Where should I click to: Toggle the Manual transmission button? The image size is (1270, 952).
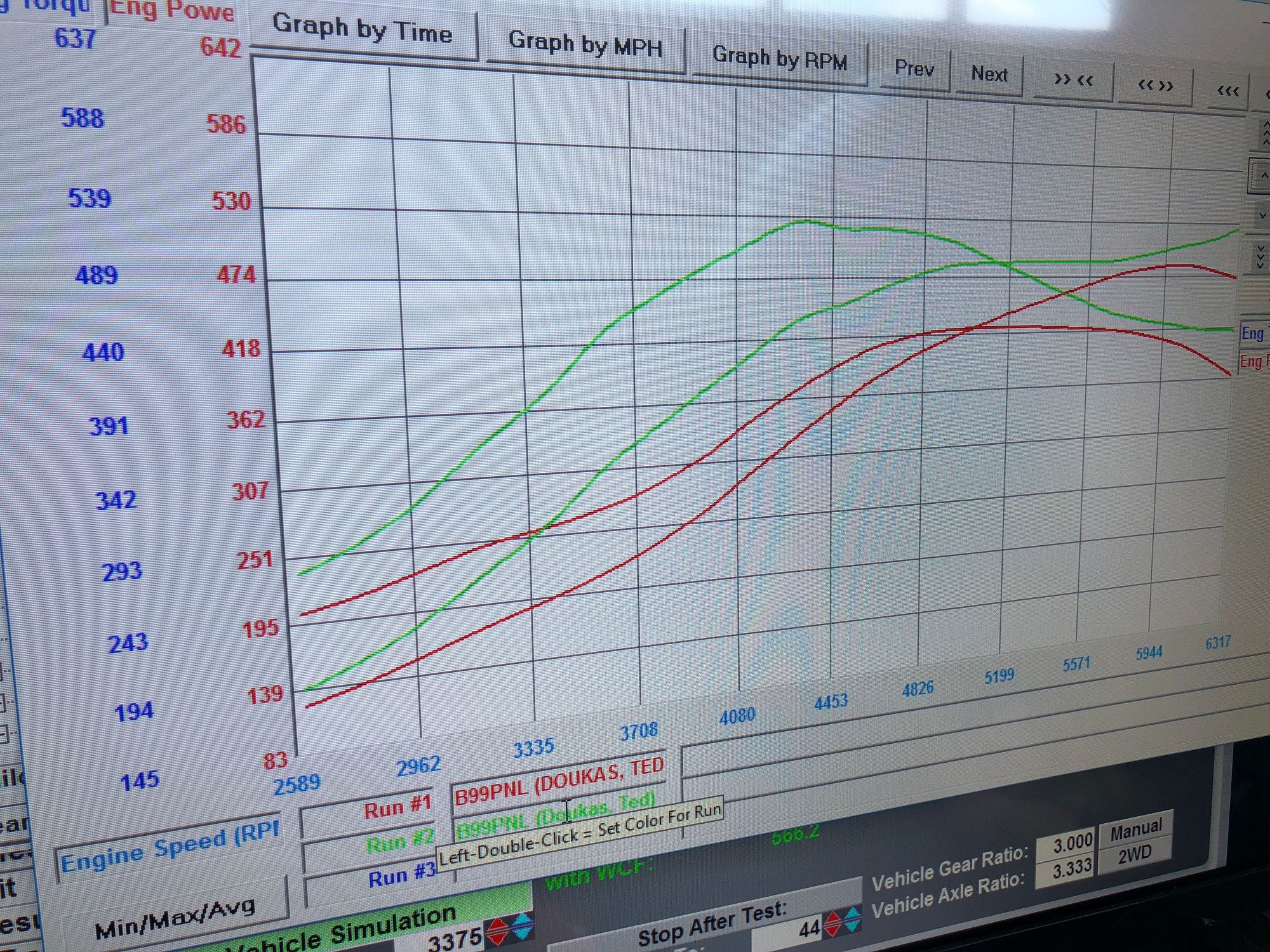[x=1136, y=829]
